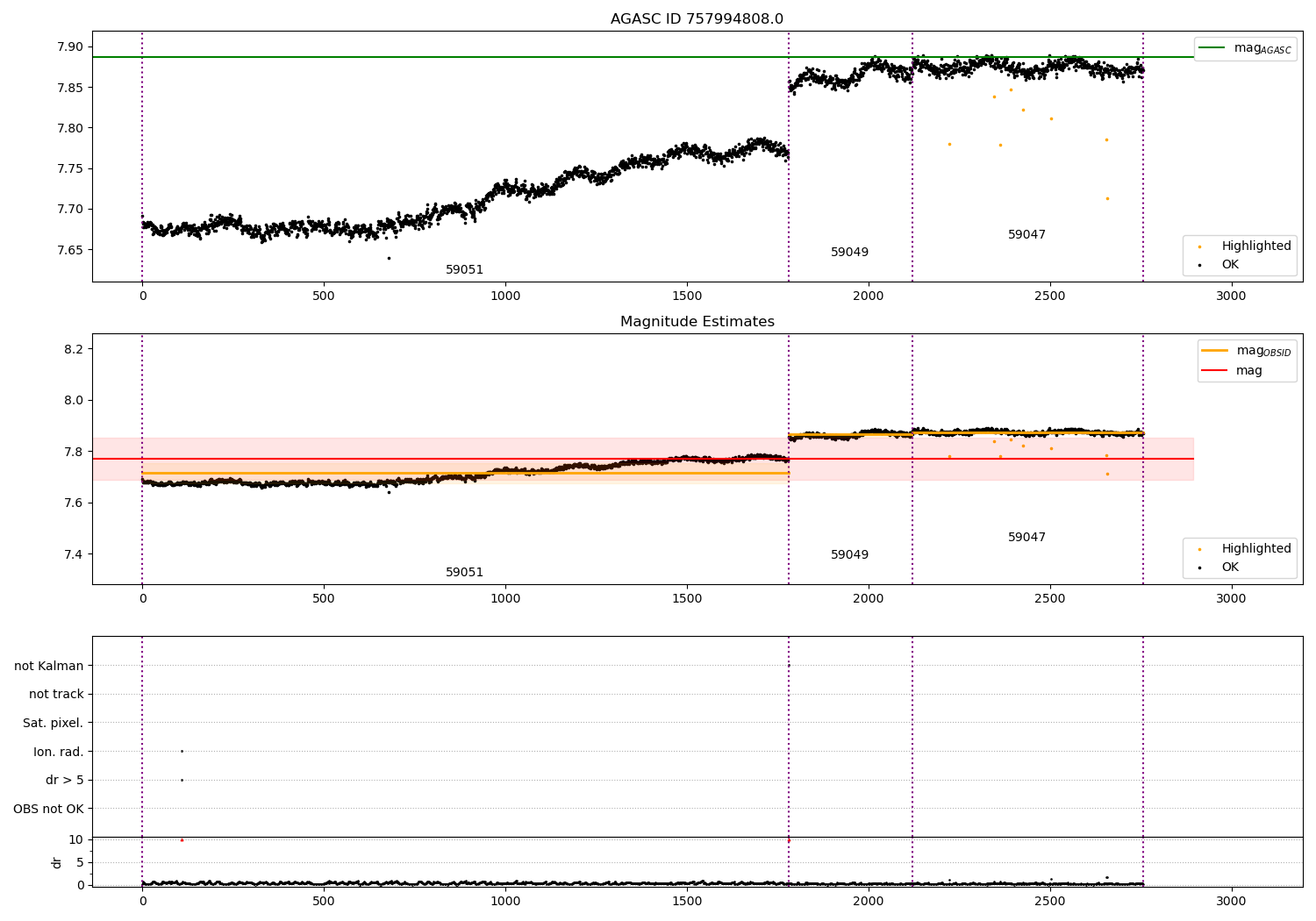Screen dimensions: 1316x921
Task: Click the 59049 obsid label in the top plot
Action: pyautogui.click(x=849, y=253)
